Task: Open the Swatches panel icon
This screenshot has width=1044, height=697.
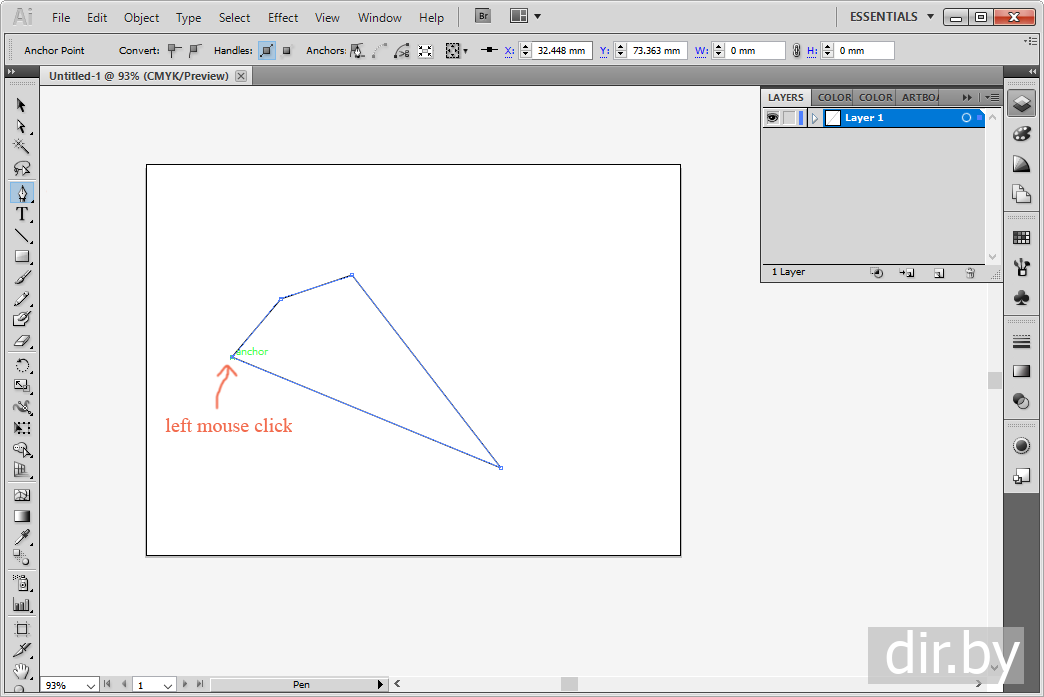Action: pyautogui.click(x=1021, y=237)
